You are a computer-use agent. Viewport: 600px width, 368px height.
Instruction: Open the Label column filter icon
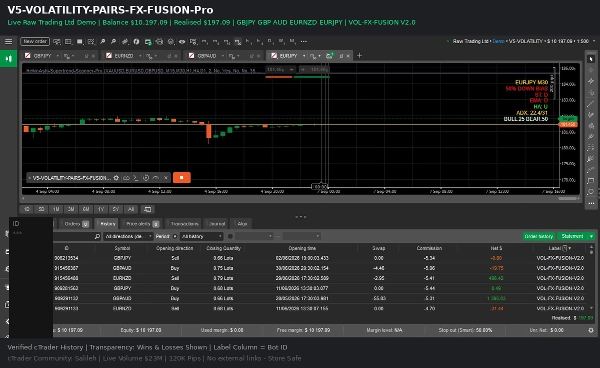(565, 248)
